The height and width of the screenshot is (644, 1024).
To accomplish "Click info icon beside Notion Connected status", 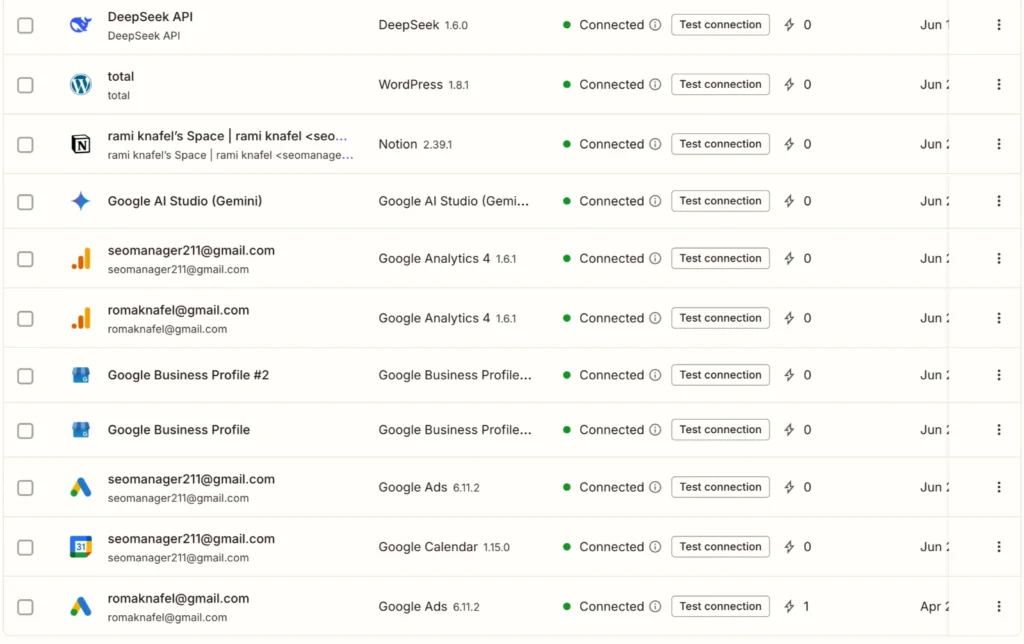I will tap(655, 144).
